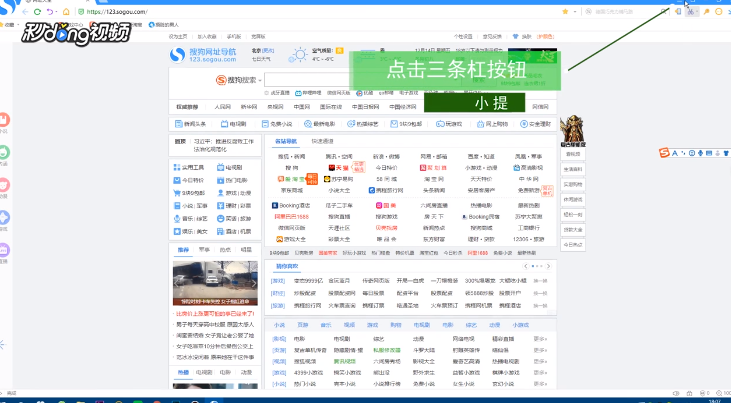731x403 pixels.
Task: Click Booking酒店 link
Action: tap(291, 205)
